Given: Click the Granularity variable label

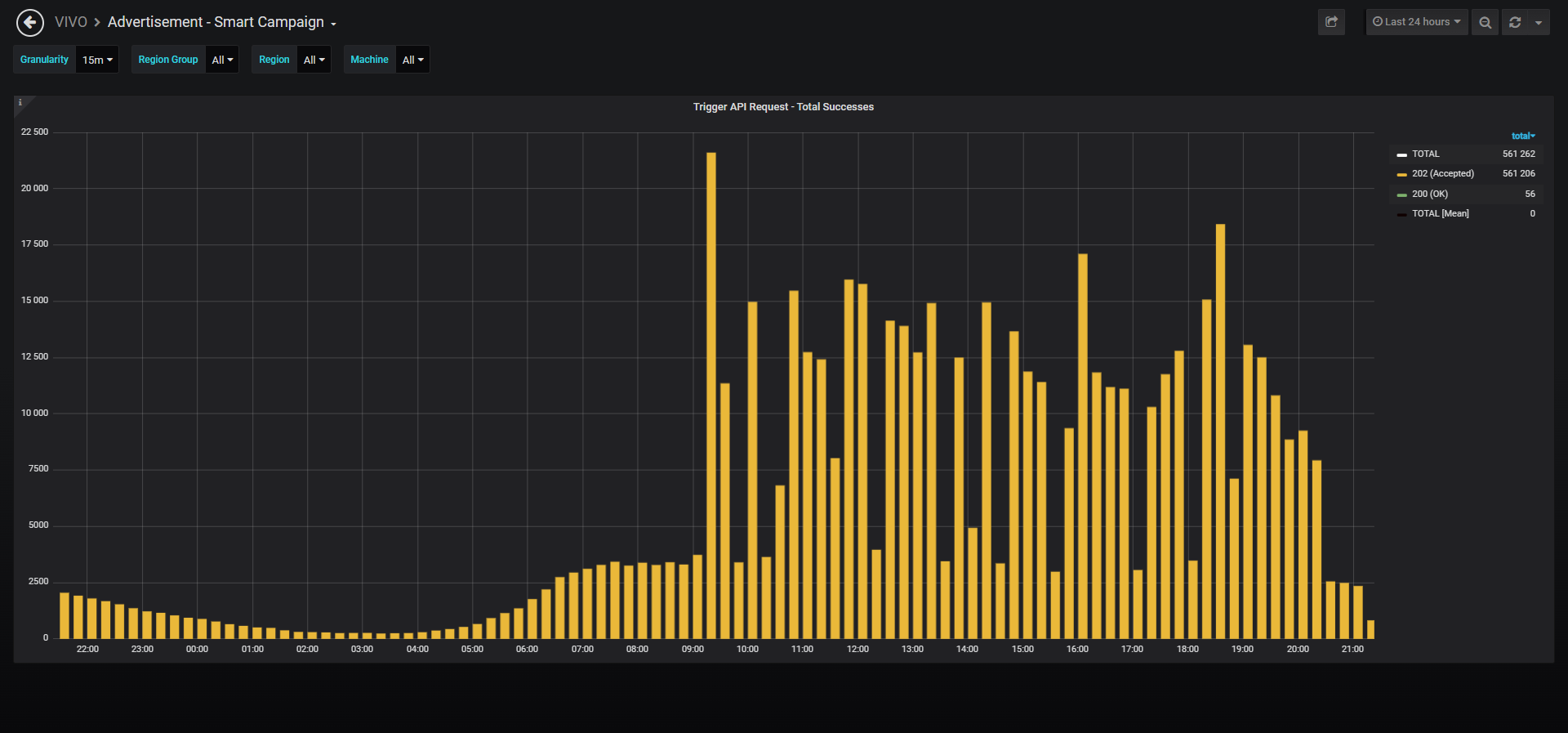Looking at the screenshot, I should point(44,60).
